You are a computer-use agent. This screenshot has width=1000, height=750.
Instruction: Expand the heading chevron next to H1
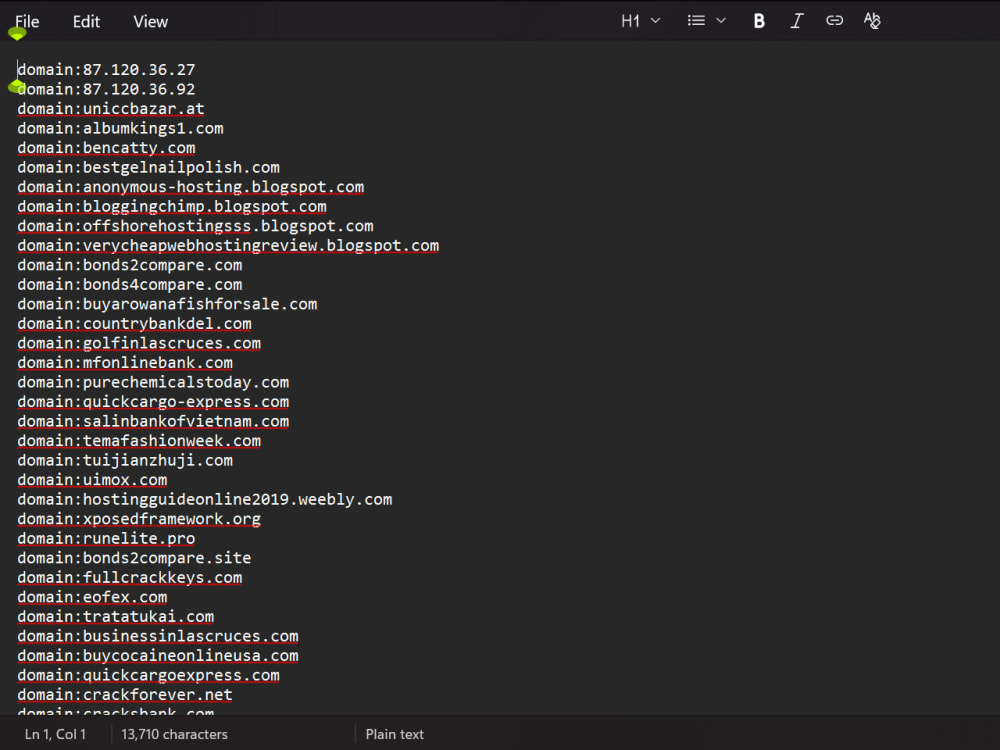pos(655,21)
